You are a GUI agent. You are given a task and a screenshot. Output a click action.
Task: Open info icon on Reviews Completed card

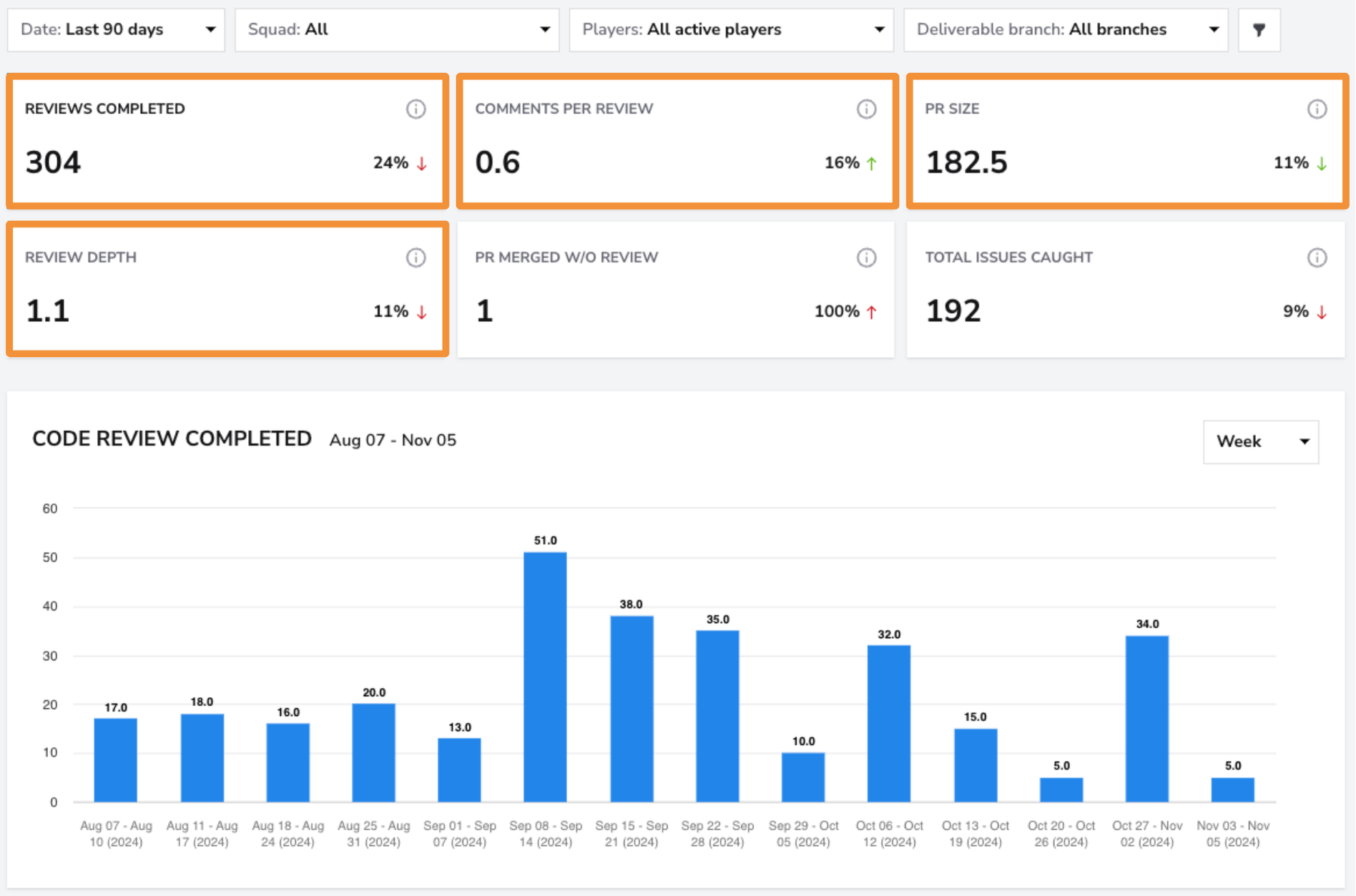coord(416,109)
